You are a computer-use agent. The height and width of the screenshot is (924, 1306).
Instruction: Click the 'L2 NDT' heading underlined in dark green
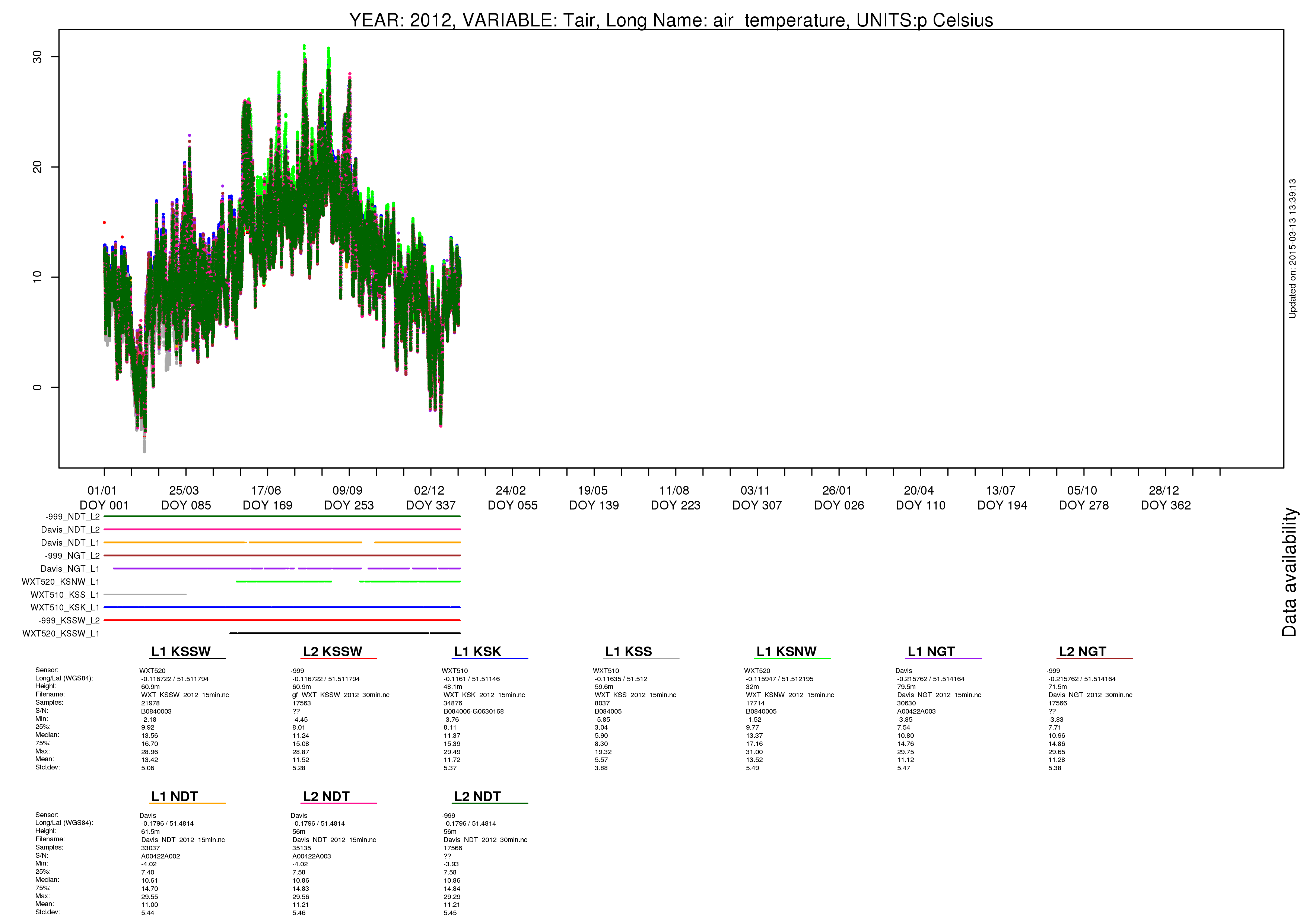pos(478,797)
